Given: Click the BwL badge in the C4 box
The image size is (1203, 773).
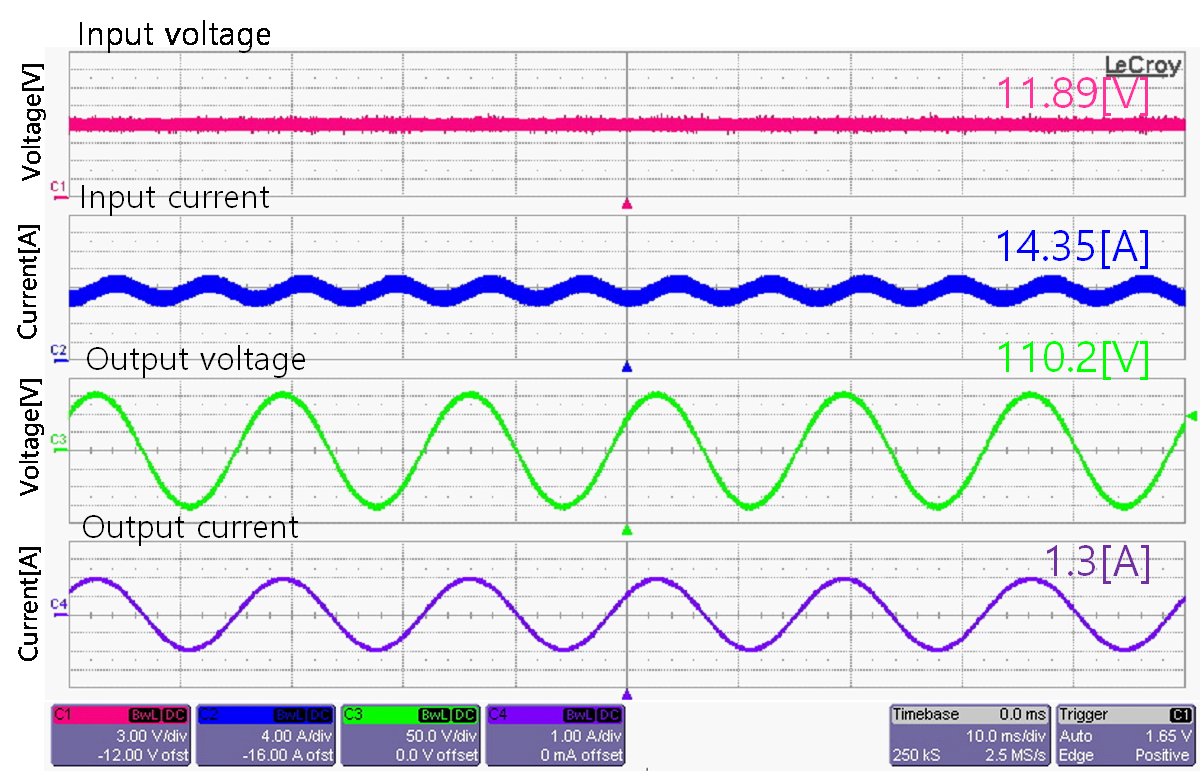Looking at the screenshot, I should [580, 715].
